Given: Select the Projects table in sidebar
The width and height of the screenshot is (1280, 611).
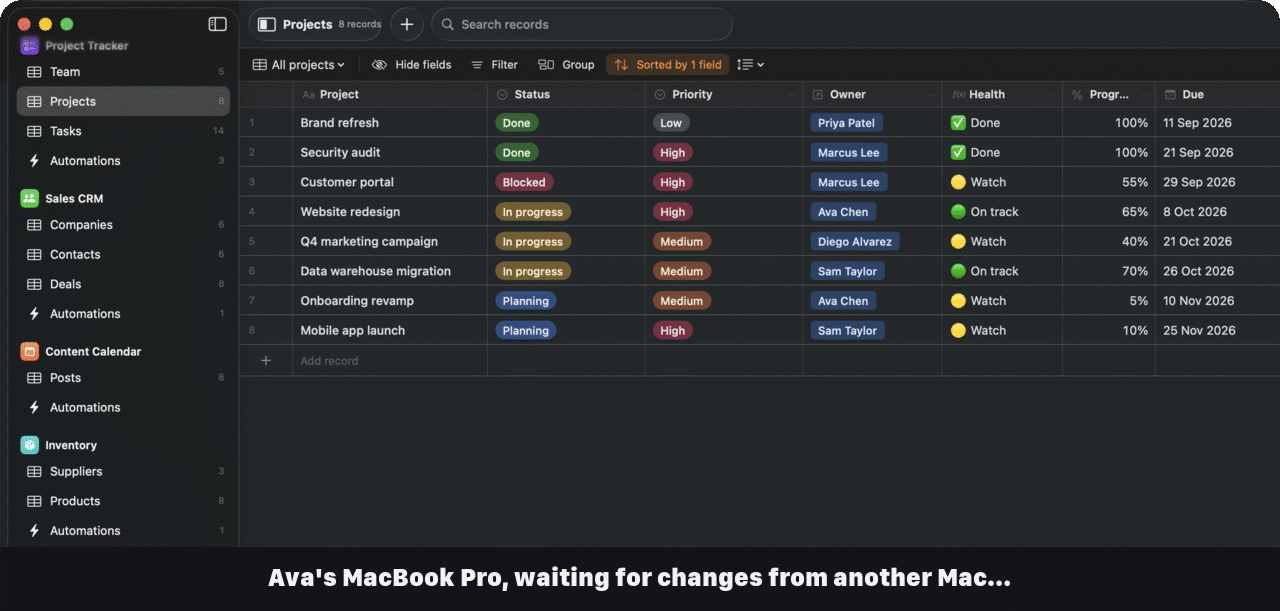Looking at the screenshot, I should click(x=124, y=101).
